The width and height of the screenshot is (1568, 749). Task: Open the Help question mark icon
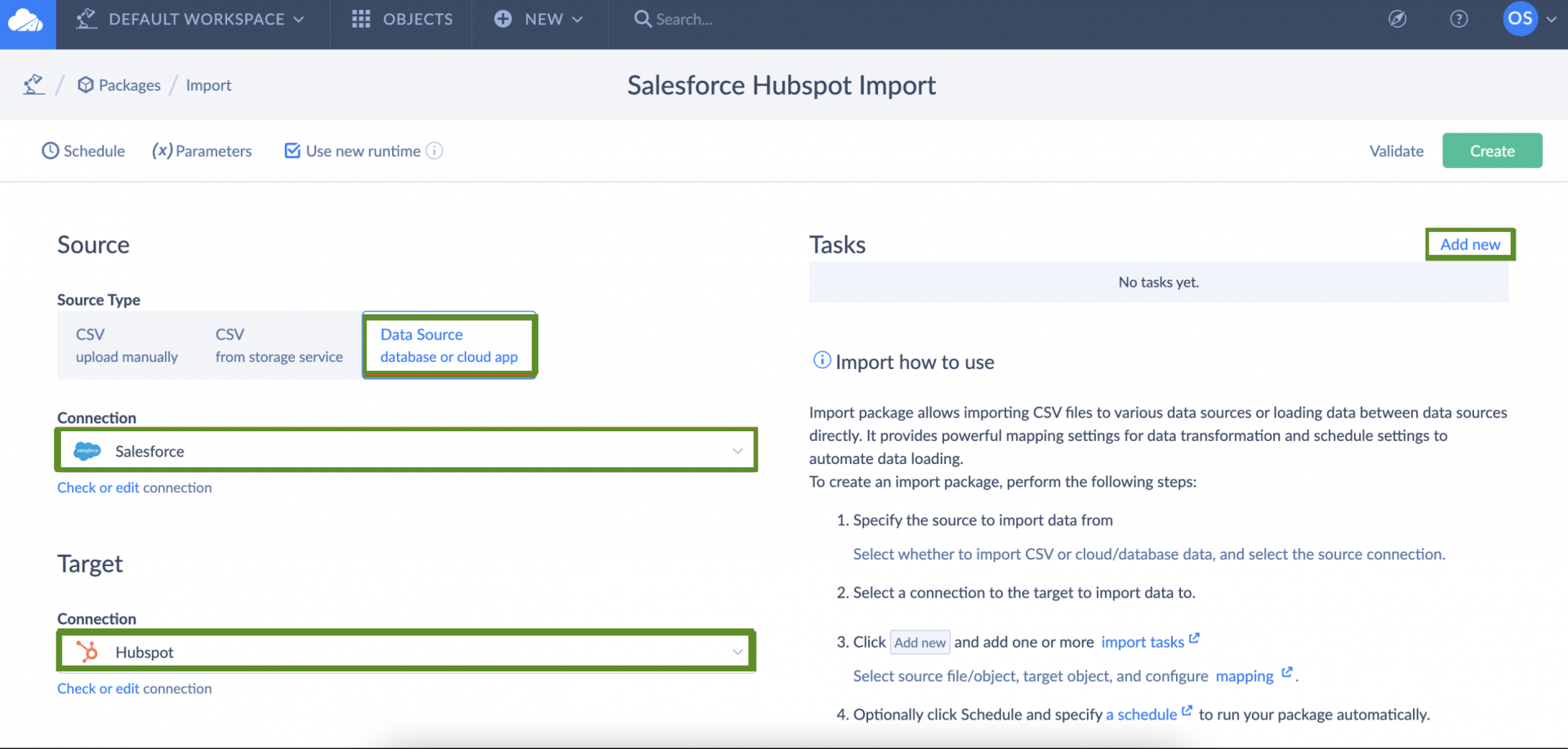(x=1459, y=19)
